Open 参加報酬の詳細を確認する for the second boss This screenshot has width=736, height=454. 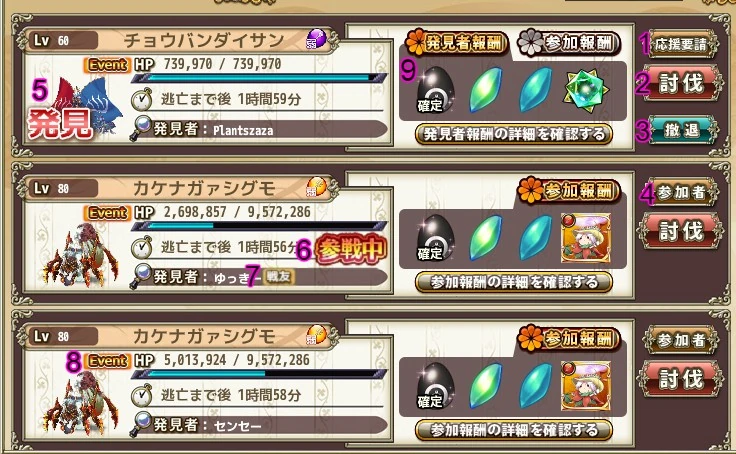click(x=514, y=282)
